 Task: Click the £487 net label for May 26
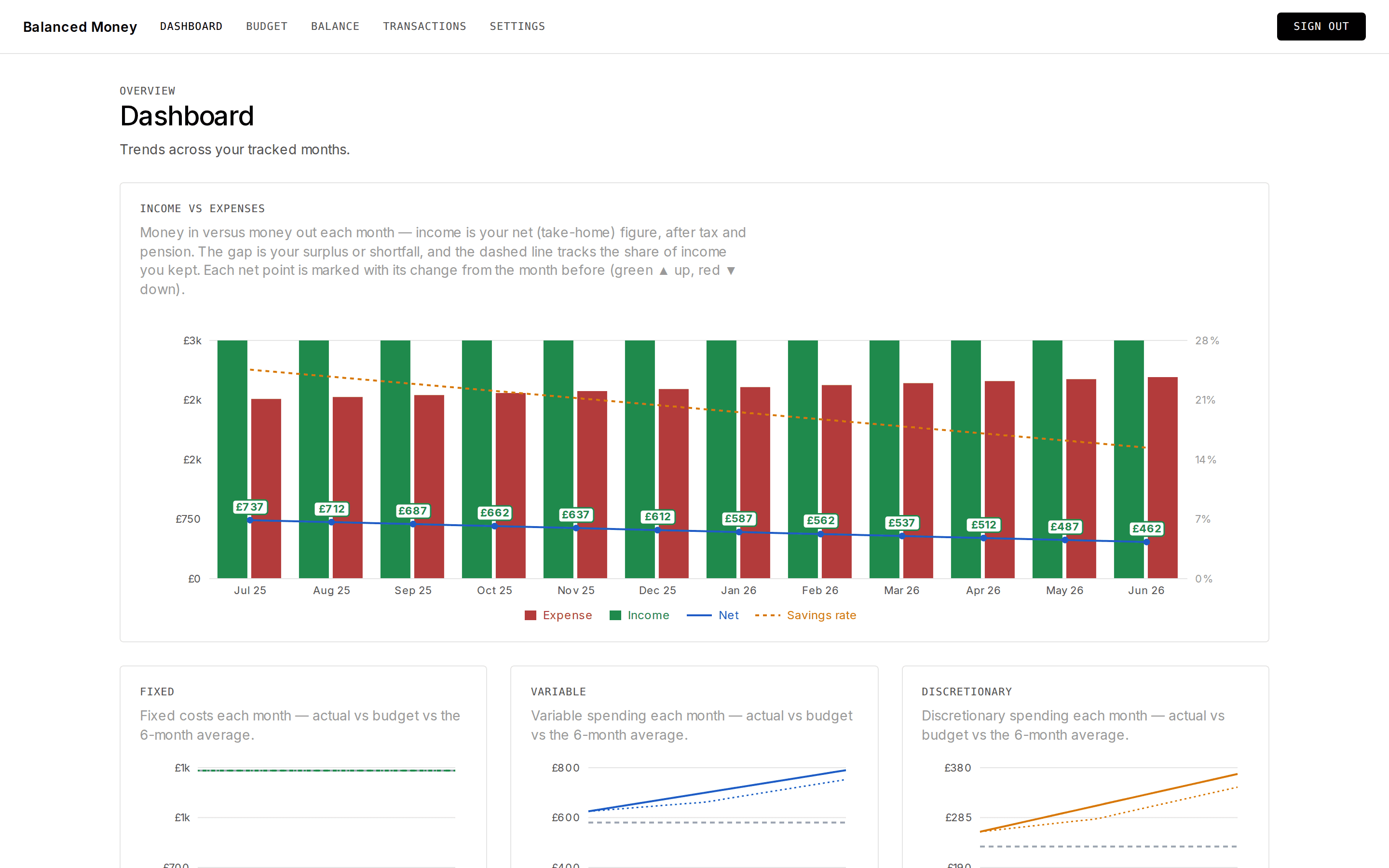point(1065,527)
